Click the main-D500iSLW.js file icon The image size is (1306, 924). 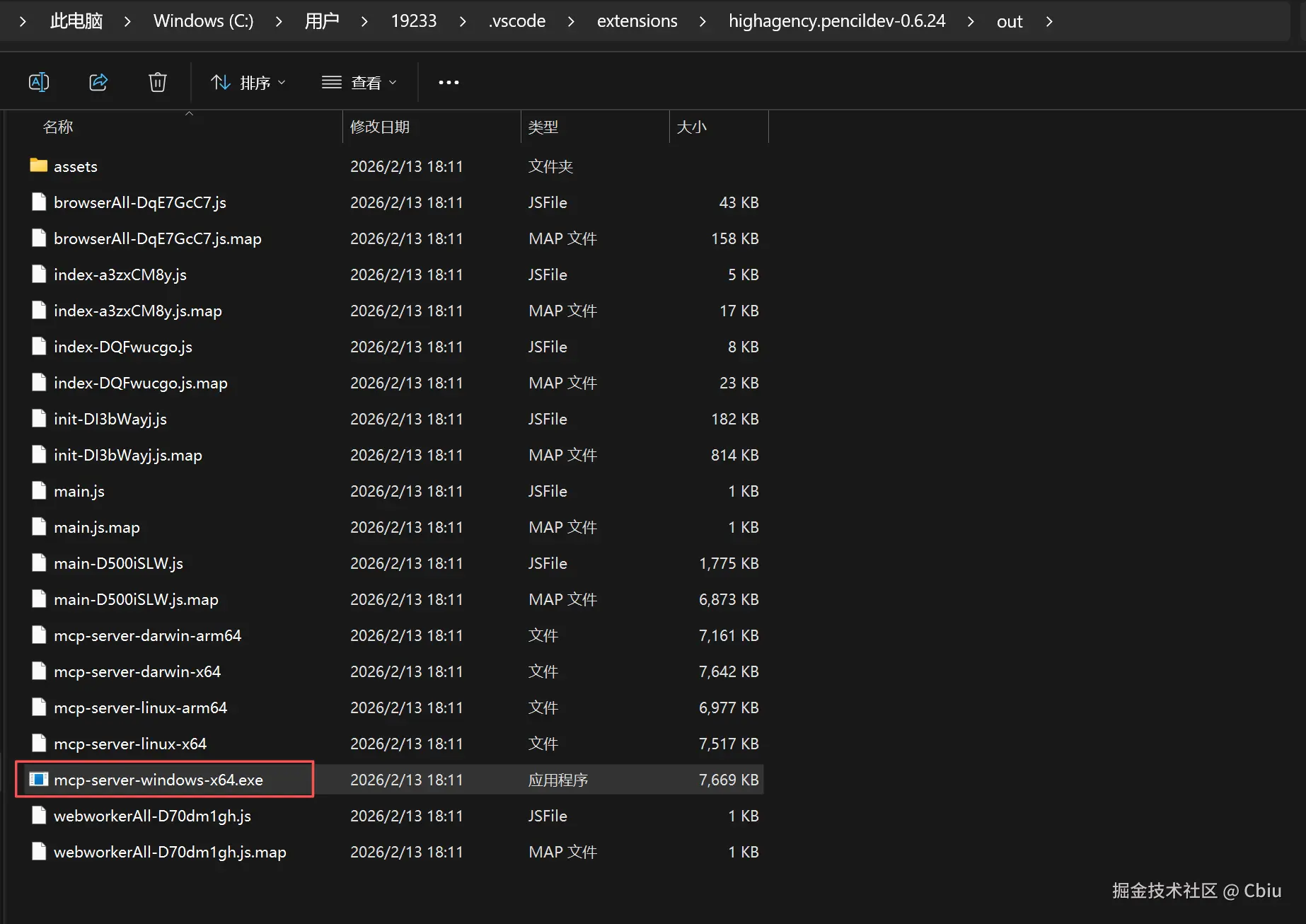point(39,562)
